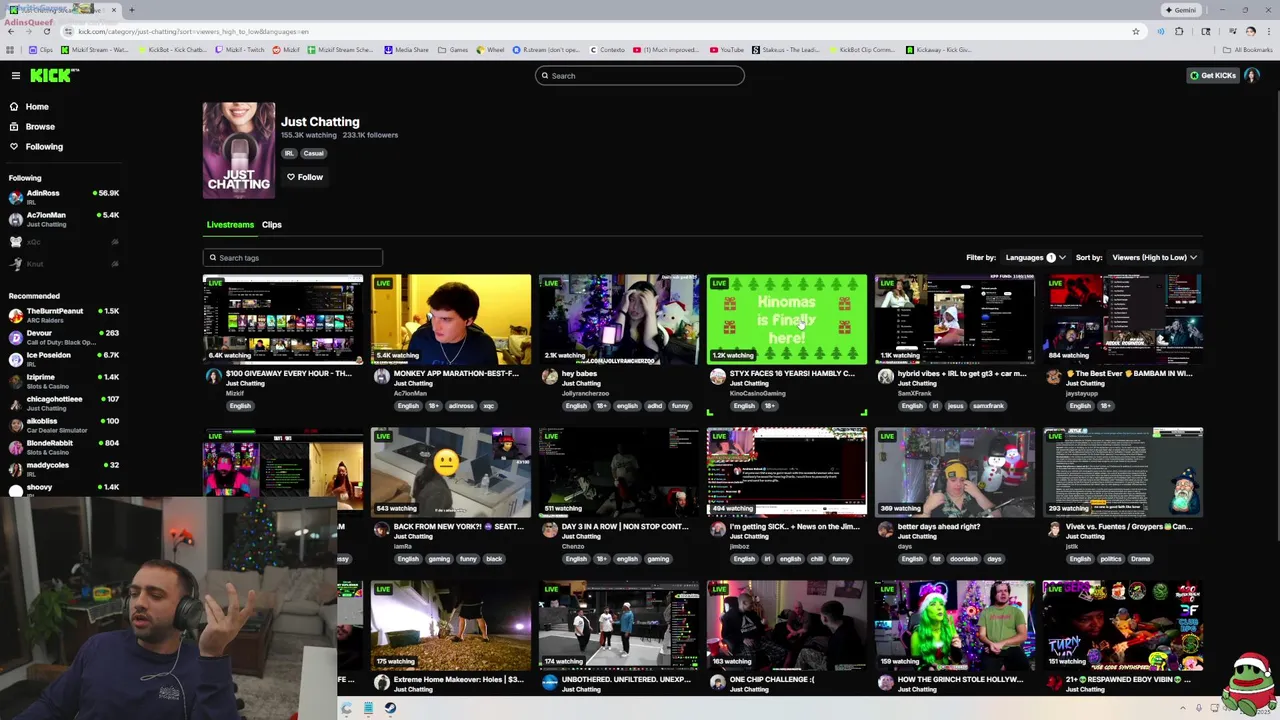
Task: Click Ac7ionMan streamer avatar under stream
Action: click(x=381, y=376)
